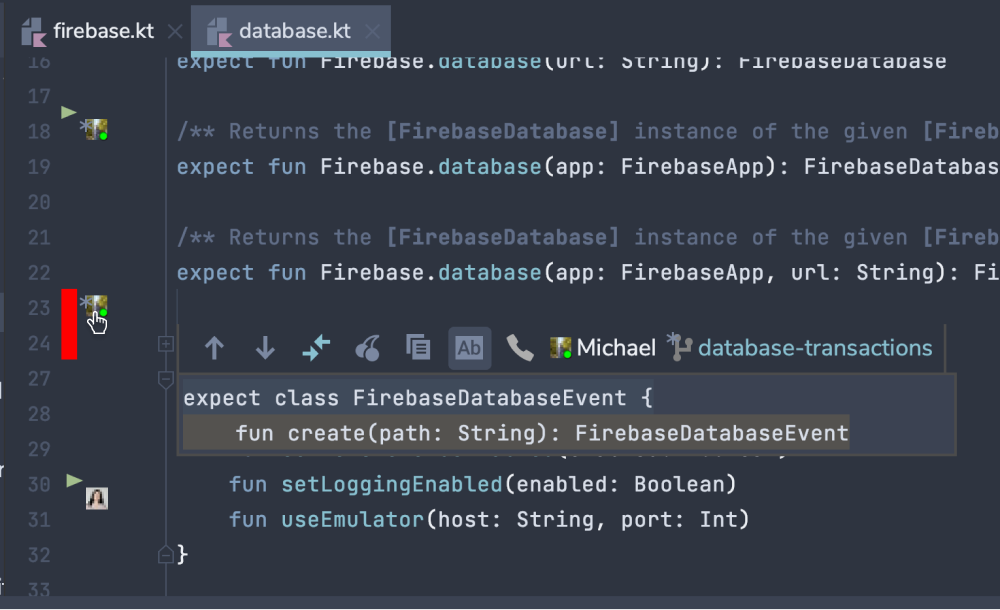Select the compare-with-source arrow icon in the popup toolbar
1000x610 pixels.
[x=316, y=347]
